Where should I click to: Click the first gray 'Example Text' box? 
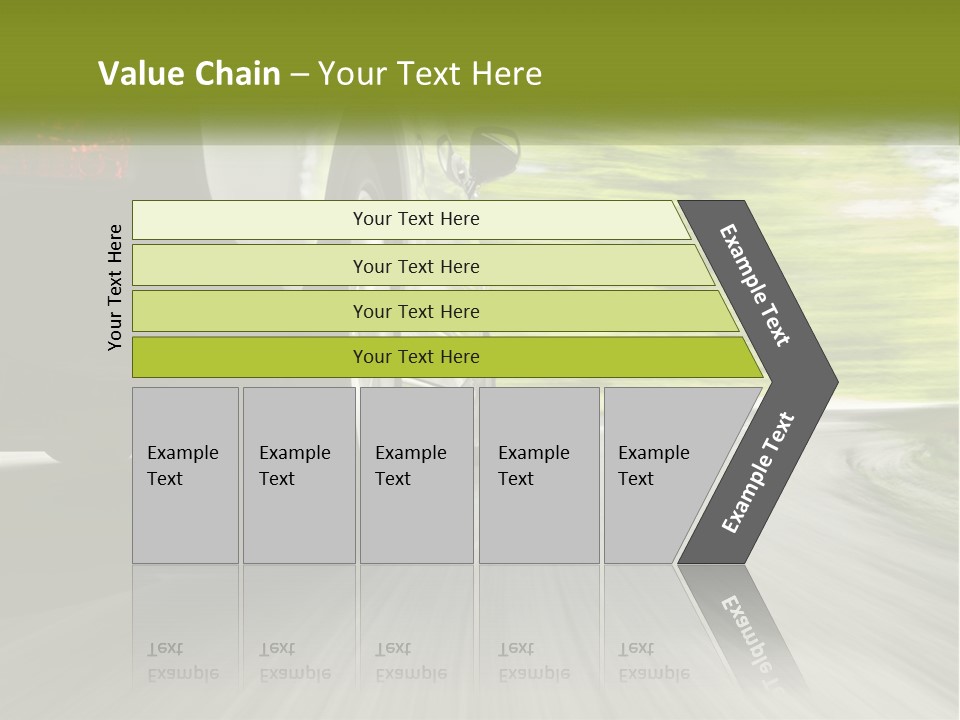[x=186, y=475]
